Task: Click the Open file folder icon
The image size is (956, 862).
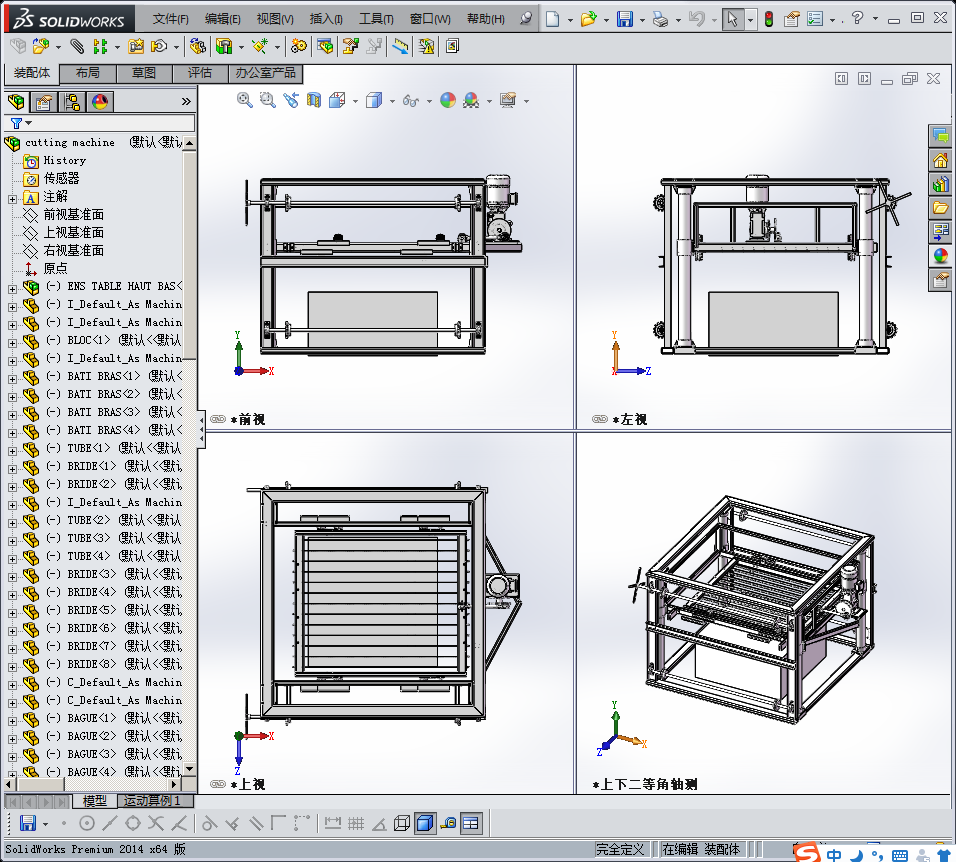Action: point(588,20)
